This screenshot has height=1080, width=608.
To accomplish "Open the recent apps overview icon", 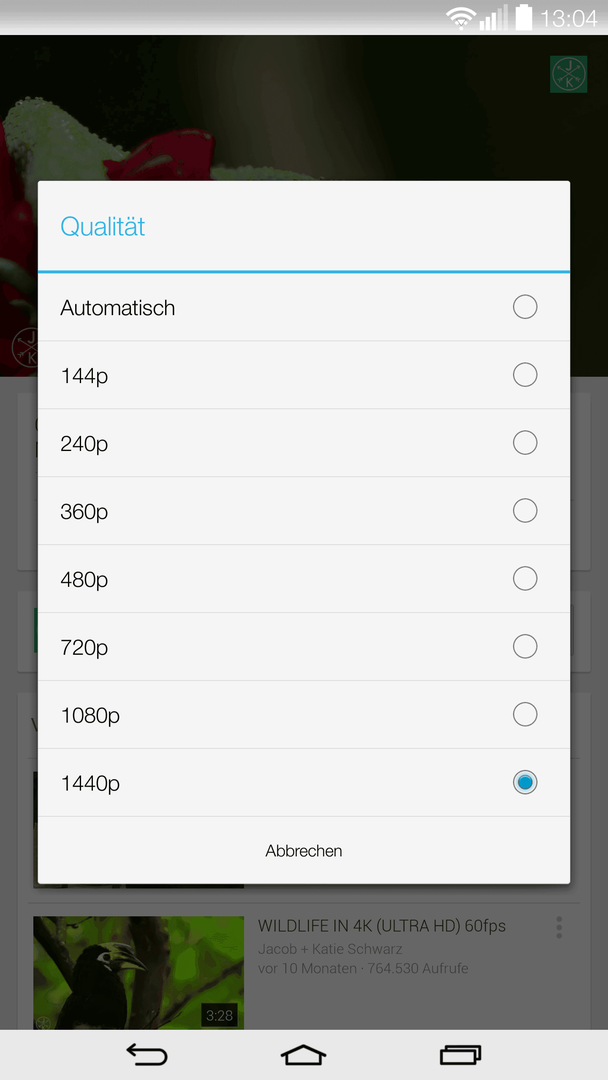I will point(460,1055).
